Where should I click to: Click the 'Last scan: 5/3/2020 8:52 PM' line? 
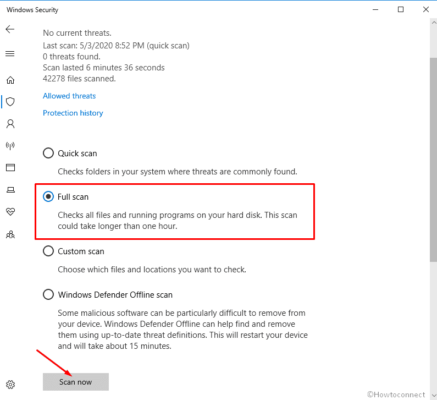pyautogui.click(x=116, y=45)
